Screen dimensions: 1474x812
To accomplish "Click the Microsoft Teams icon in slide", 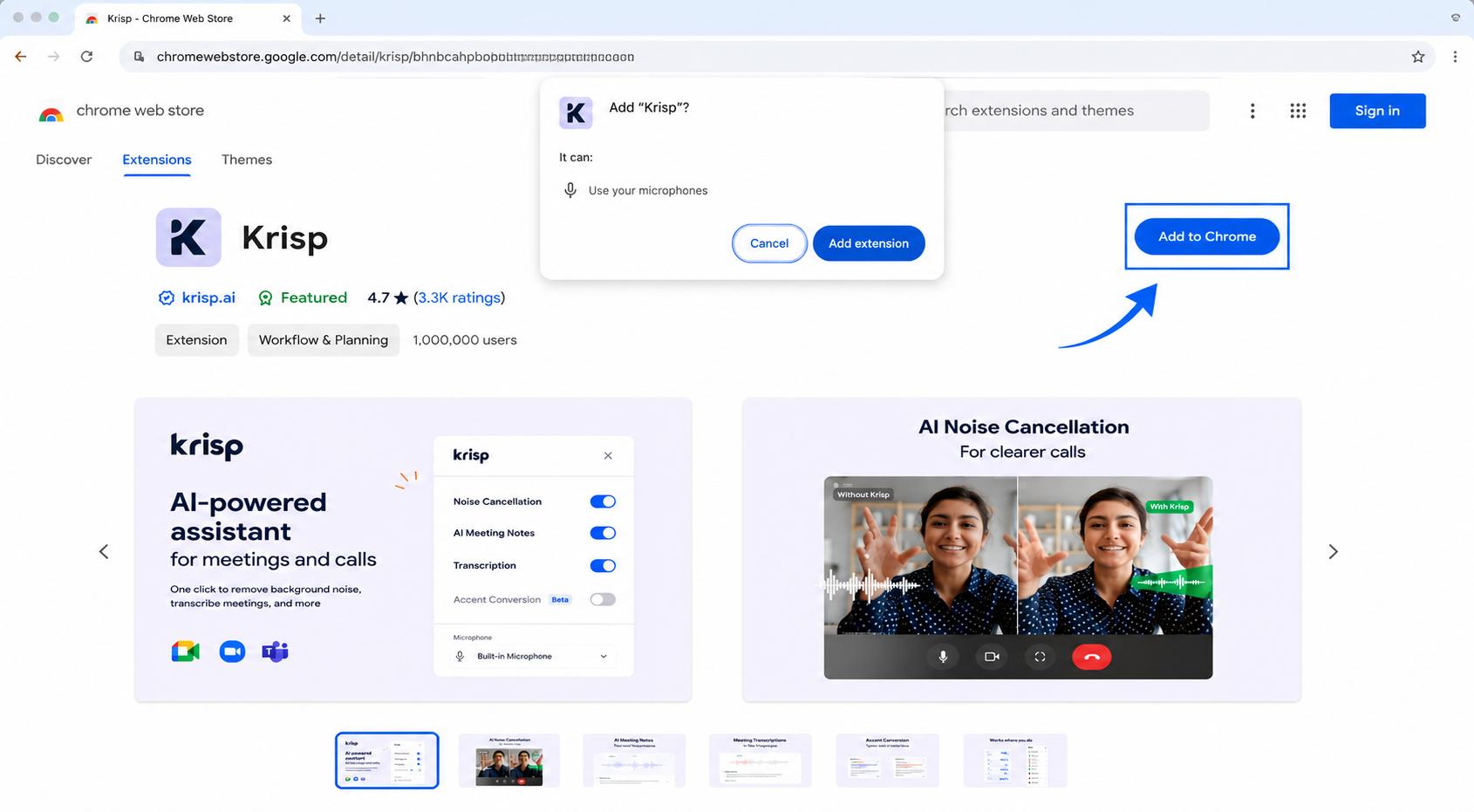I will coord(276,652).
